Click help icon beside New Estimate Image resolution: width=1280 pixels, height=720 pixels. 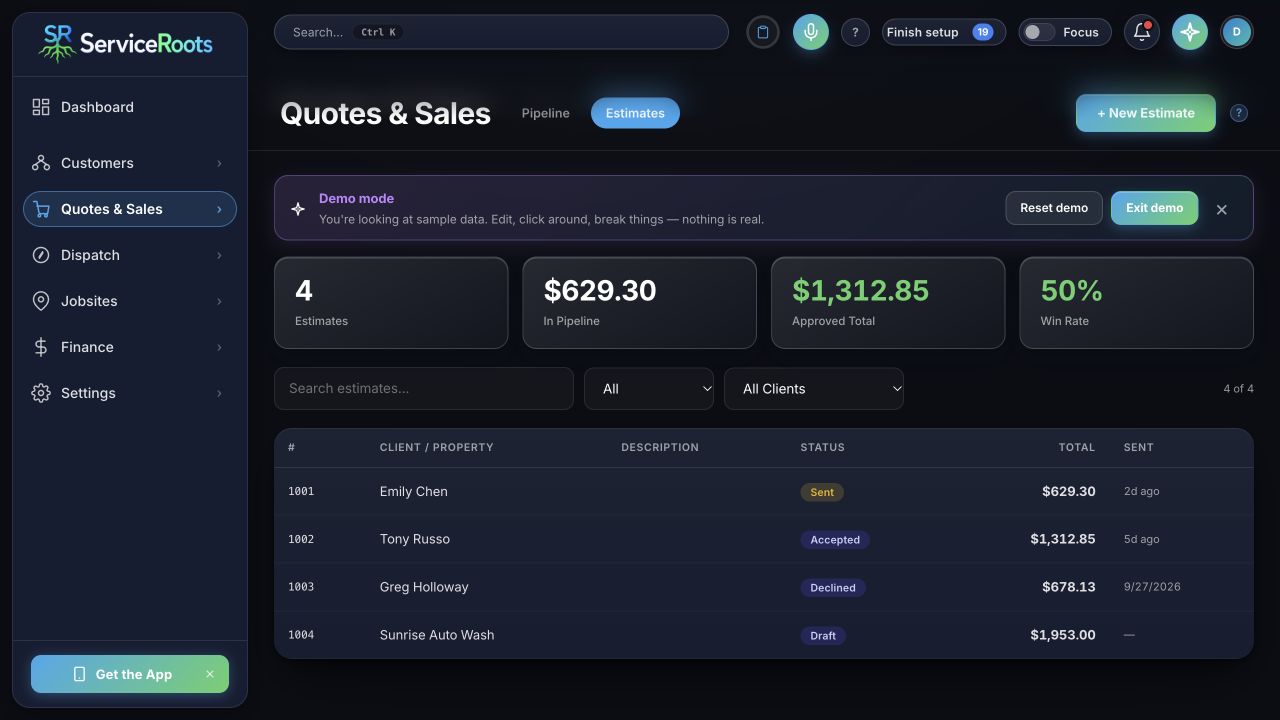click(1239, 113)
